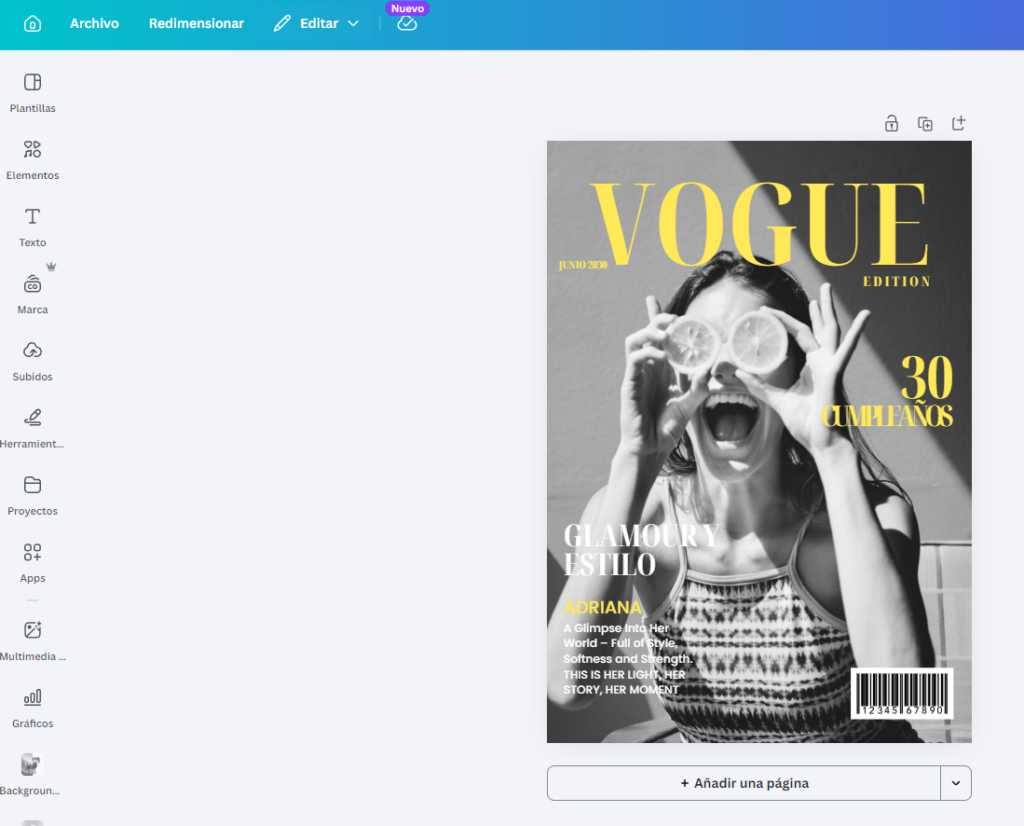Open the Plantillas panel
1024x826 pixels.
click(x=32, y=93)
